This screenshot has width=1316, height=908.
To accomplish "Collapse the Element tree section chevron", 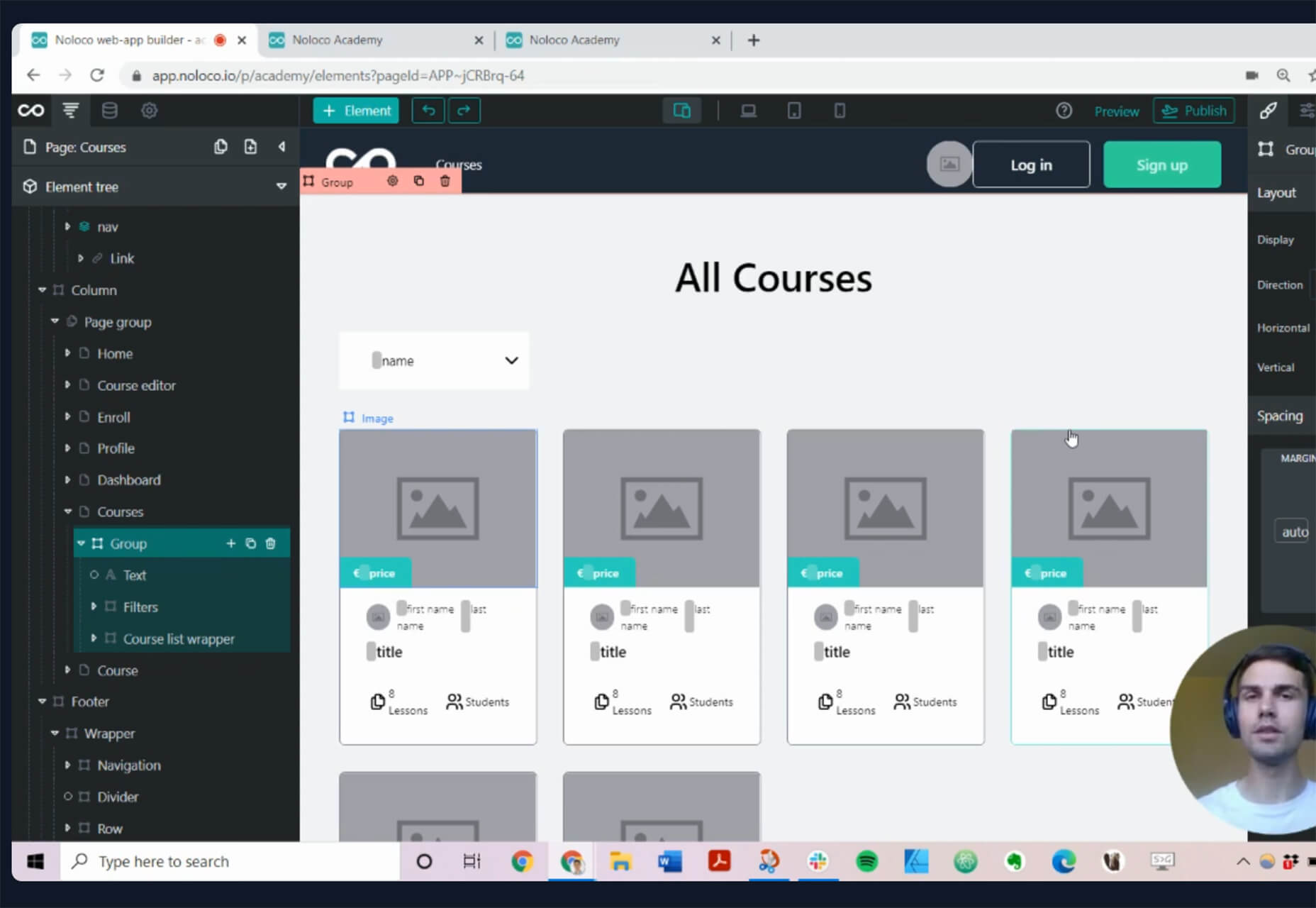I will tap(281, 187).
